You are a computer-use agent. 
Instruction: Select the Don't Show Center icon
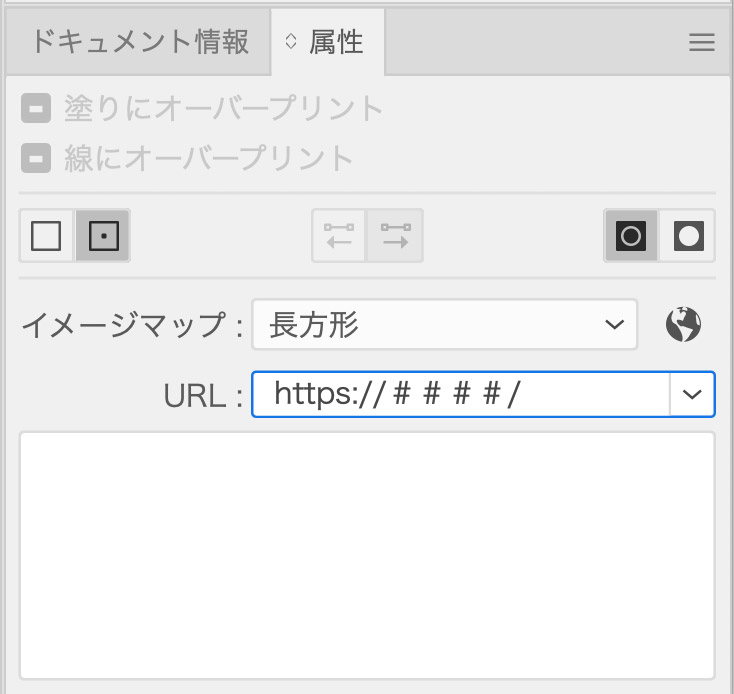(46, 236)
